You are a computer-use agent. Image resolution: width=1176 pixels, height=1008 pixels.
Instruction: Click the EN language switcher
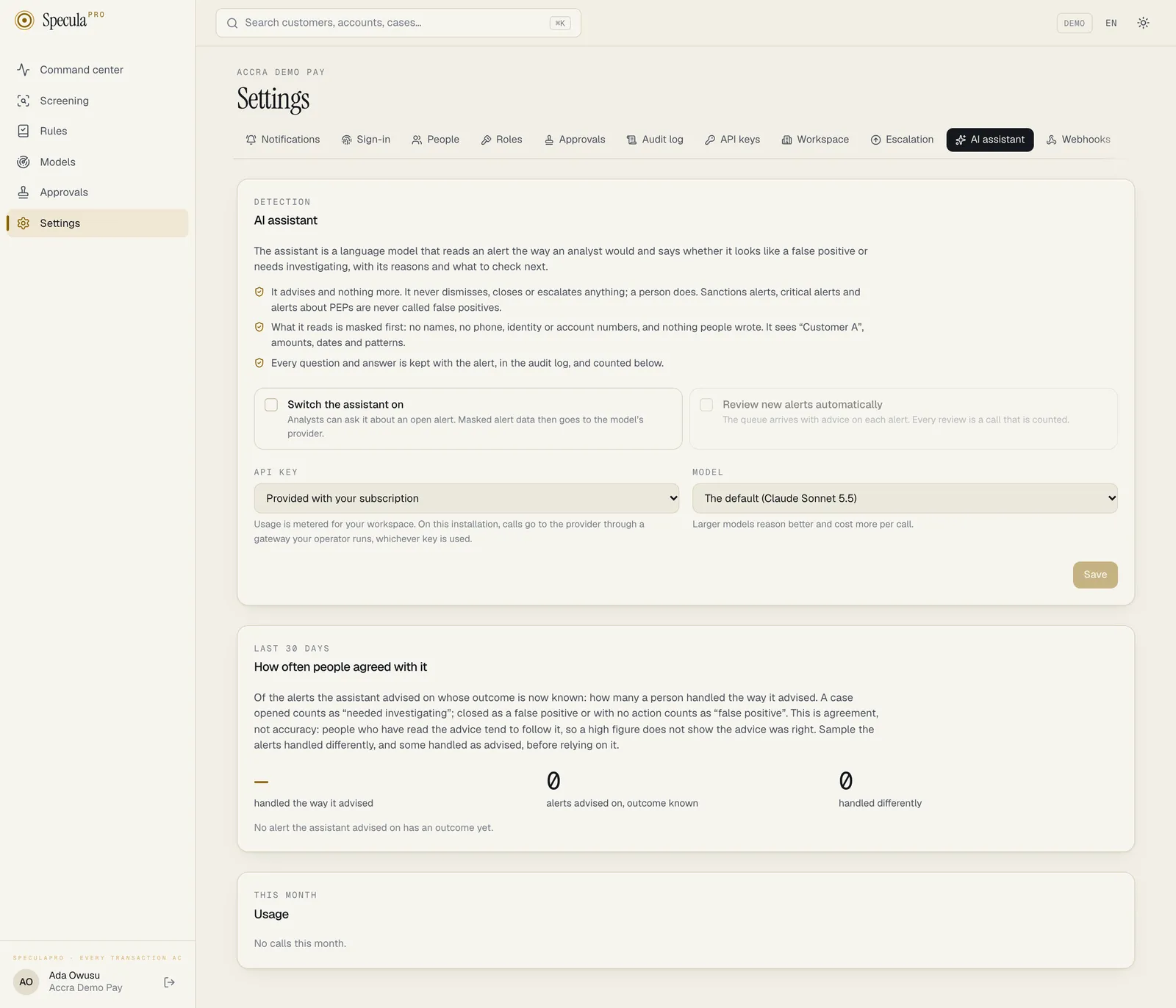[1111, 23]
